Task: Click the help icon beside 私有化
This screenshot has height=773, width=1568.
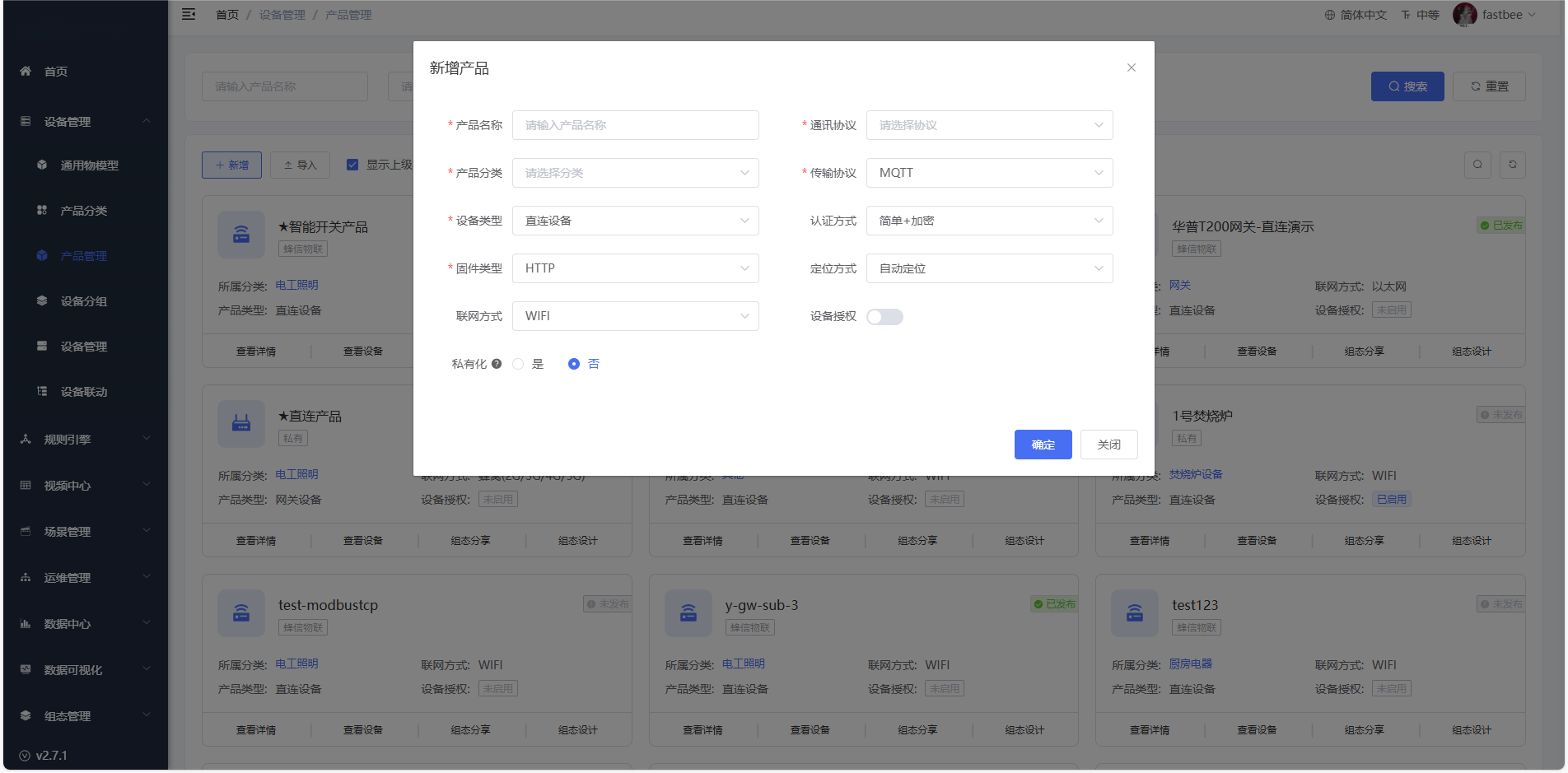Action: [497, 364]
